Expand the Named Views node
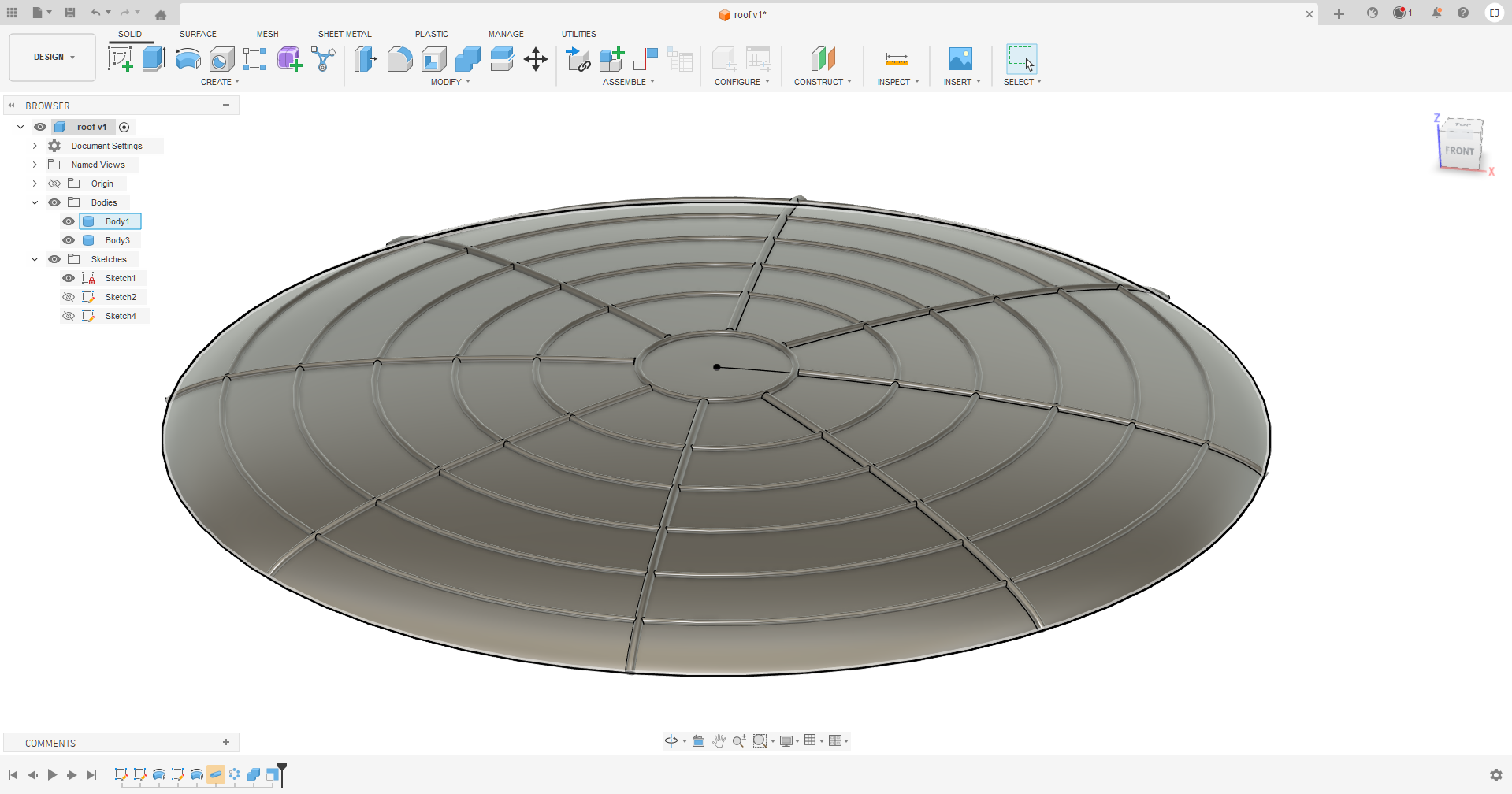1512x794 pixels. coord(35,165)
